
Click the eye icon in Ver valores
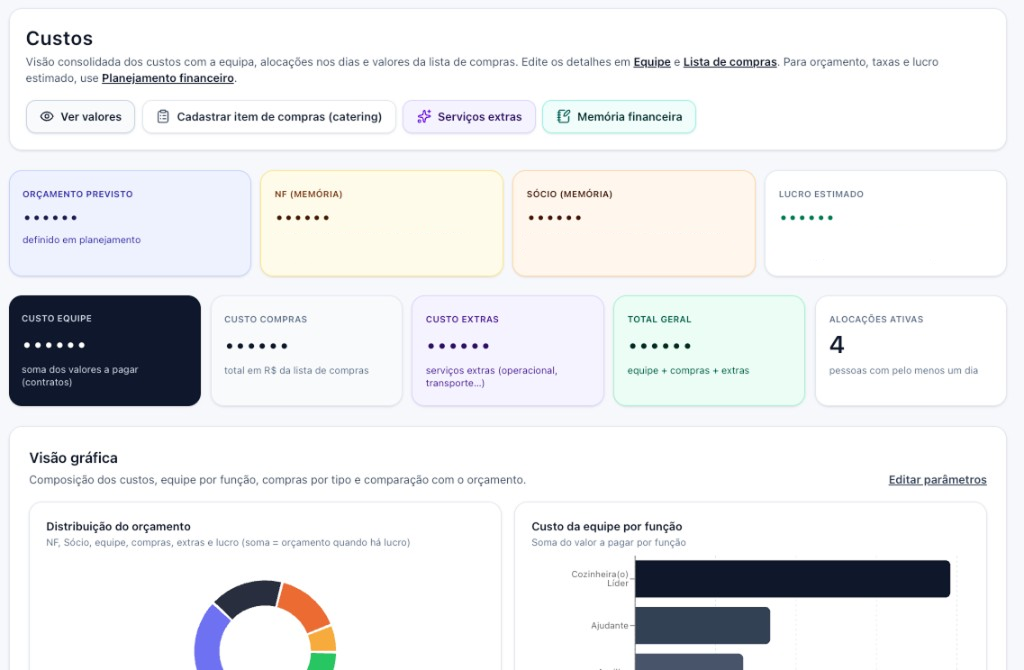click(46, 116)
